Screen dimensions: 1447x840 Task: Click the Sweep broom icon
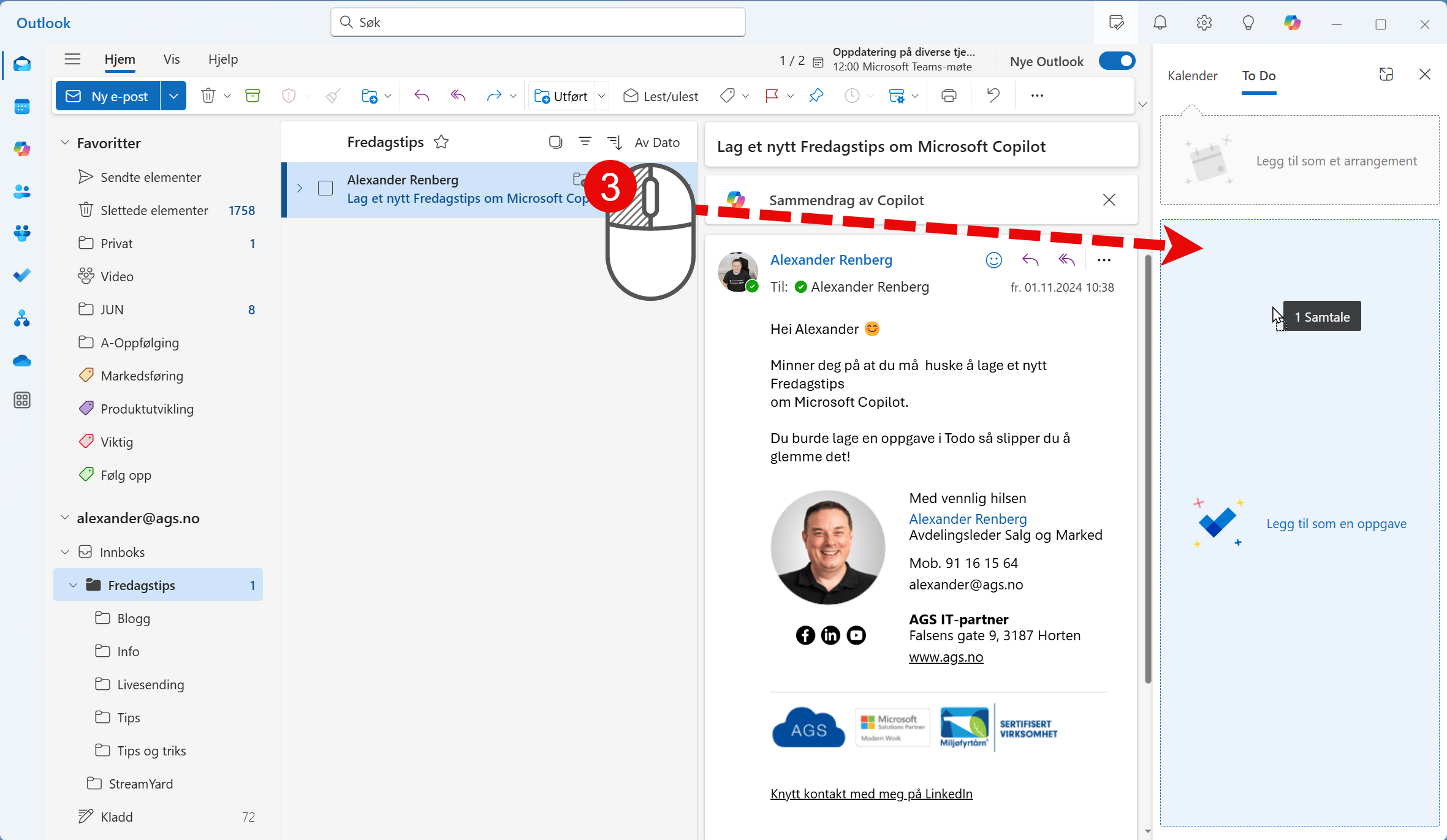point(333,96)
